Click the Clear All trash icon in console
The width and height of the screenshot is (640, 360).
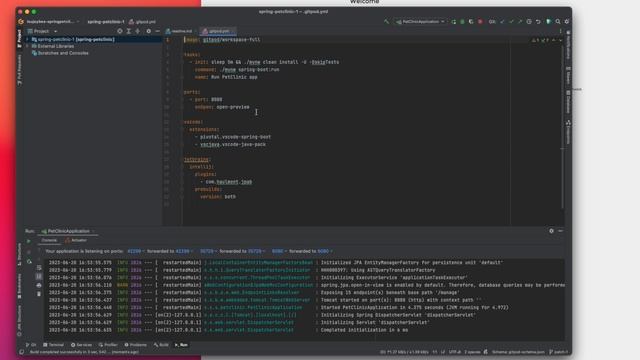point(39,293)
